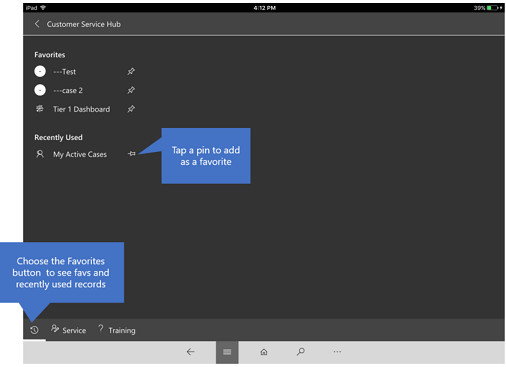Open Tier 1 Dashboard from favorites
506x367 pixels.
click(x=81, y=109)
